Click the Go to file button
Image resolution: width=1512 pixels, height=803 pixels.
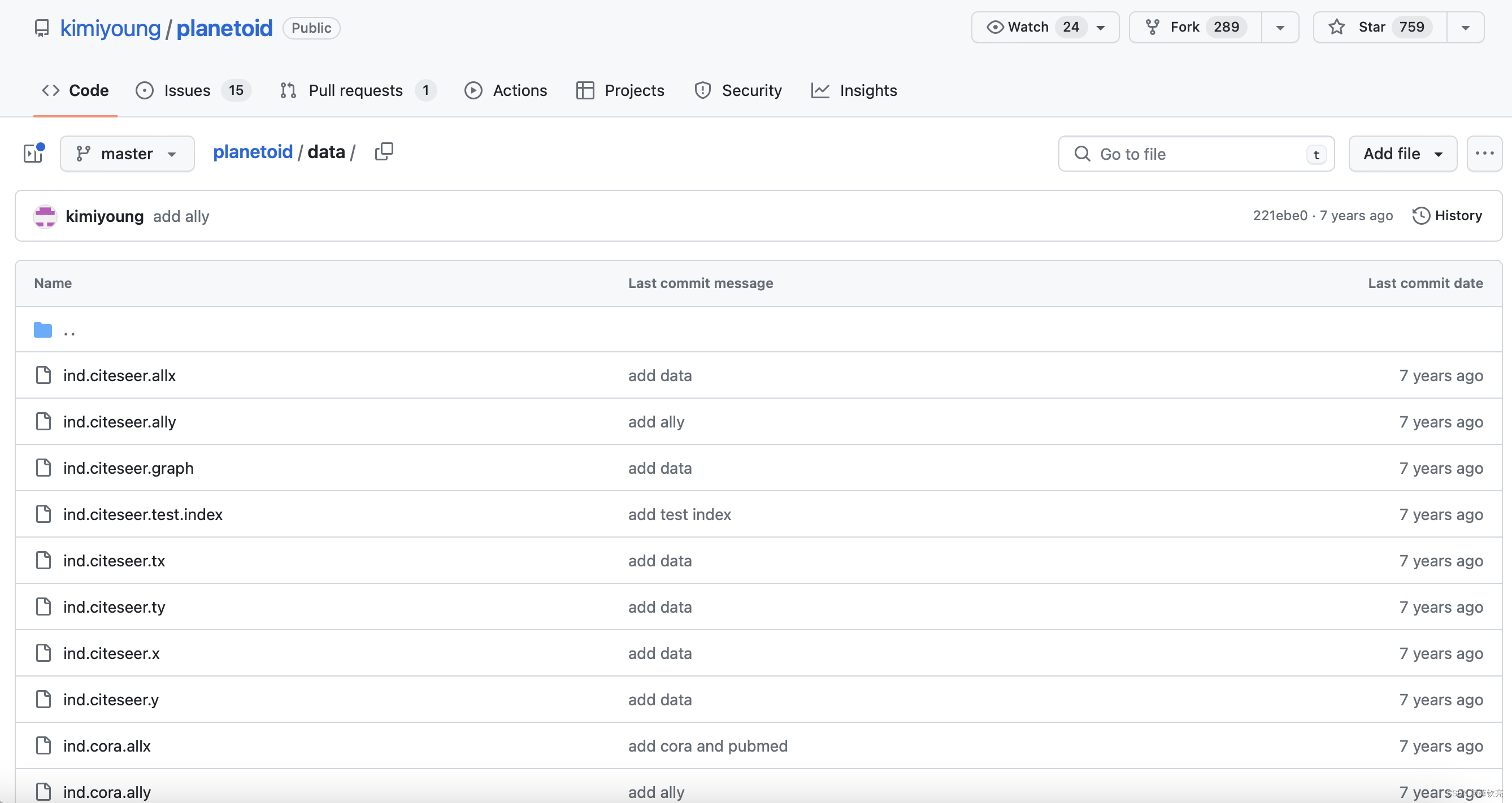pyautogui.click(x=1196, y=154)
